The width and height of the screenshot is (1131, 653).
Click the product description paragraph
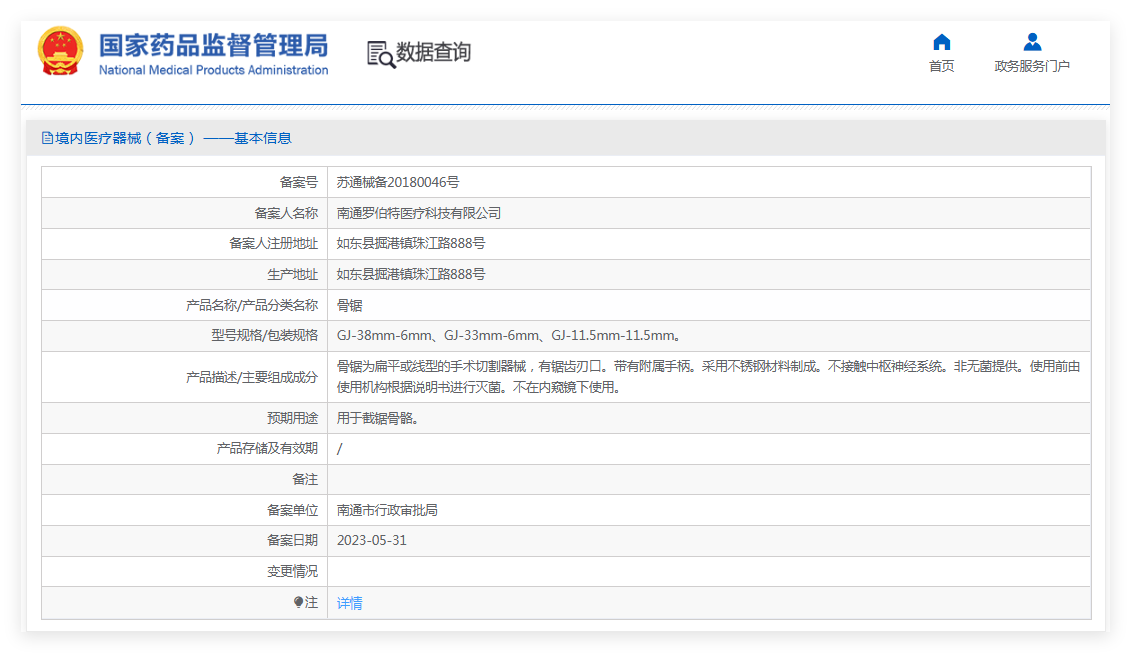(x=708, y=377)
